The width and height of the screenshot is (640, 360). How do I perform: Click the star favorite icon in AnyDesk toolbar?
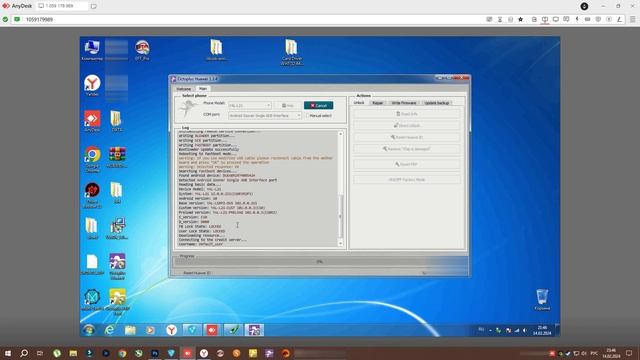[520, 19]
